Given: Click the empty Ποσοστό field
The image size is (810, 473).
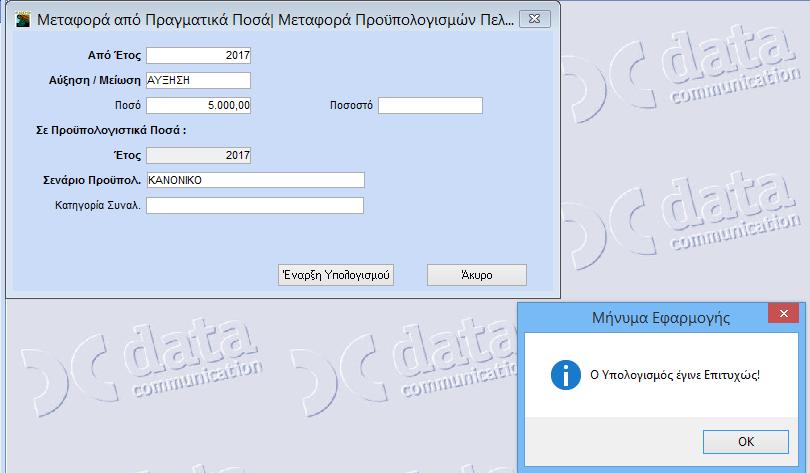Looking at the screenshot, I should pyautogui.click(x=430, y=105).
